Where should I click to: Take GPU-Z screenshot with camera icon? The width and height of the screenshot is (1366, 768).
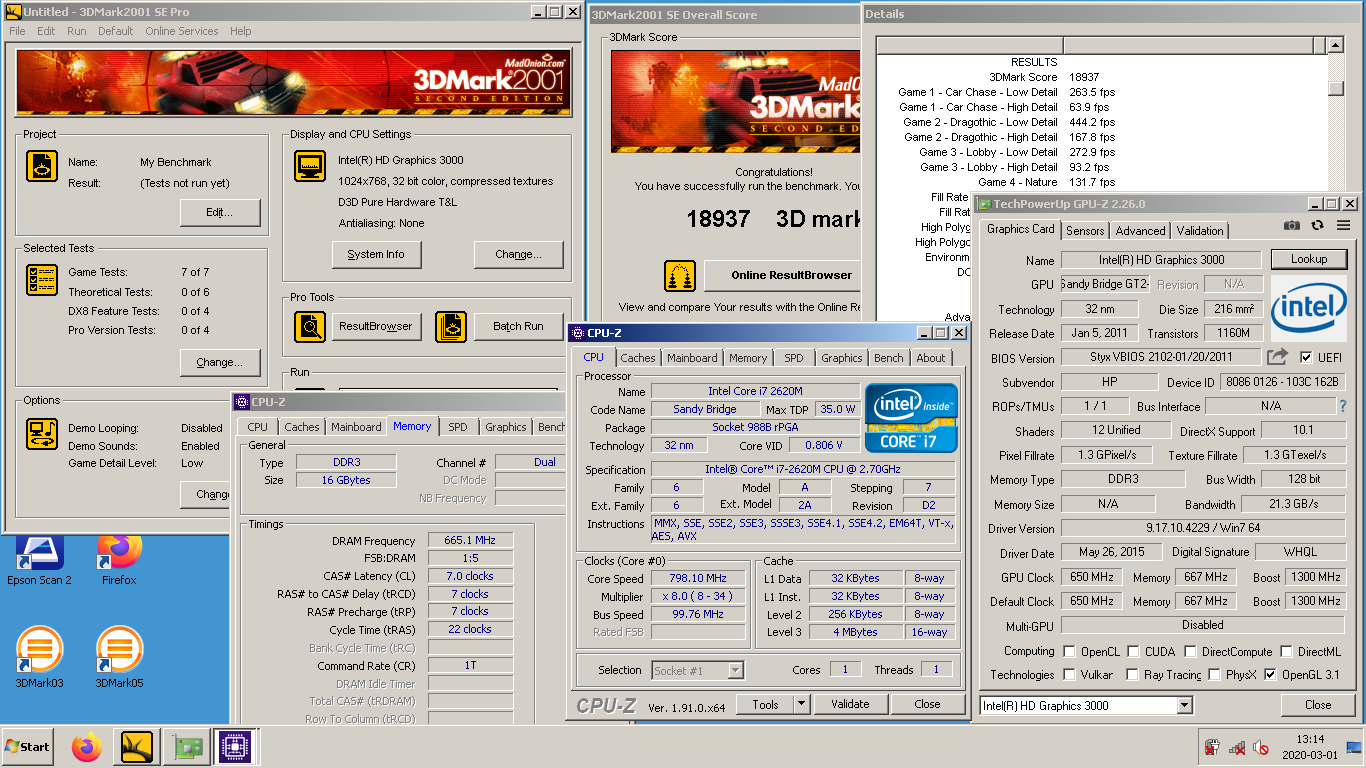point(1292,226)
